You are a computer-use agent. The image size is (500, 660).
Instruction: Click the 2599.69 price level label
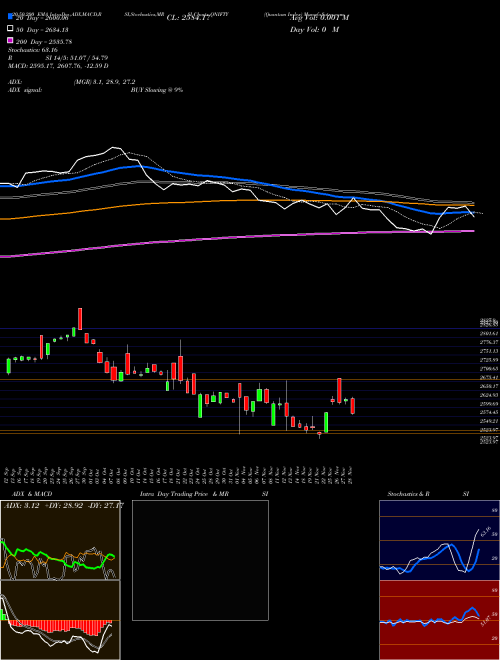[x=489, y=404]
